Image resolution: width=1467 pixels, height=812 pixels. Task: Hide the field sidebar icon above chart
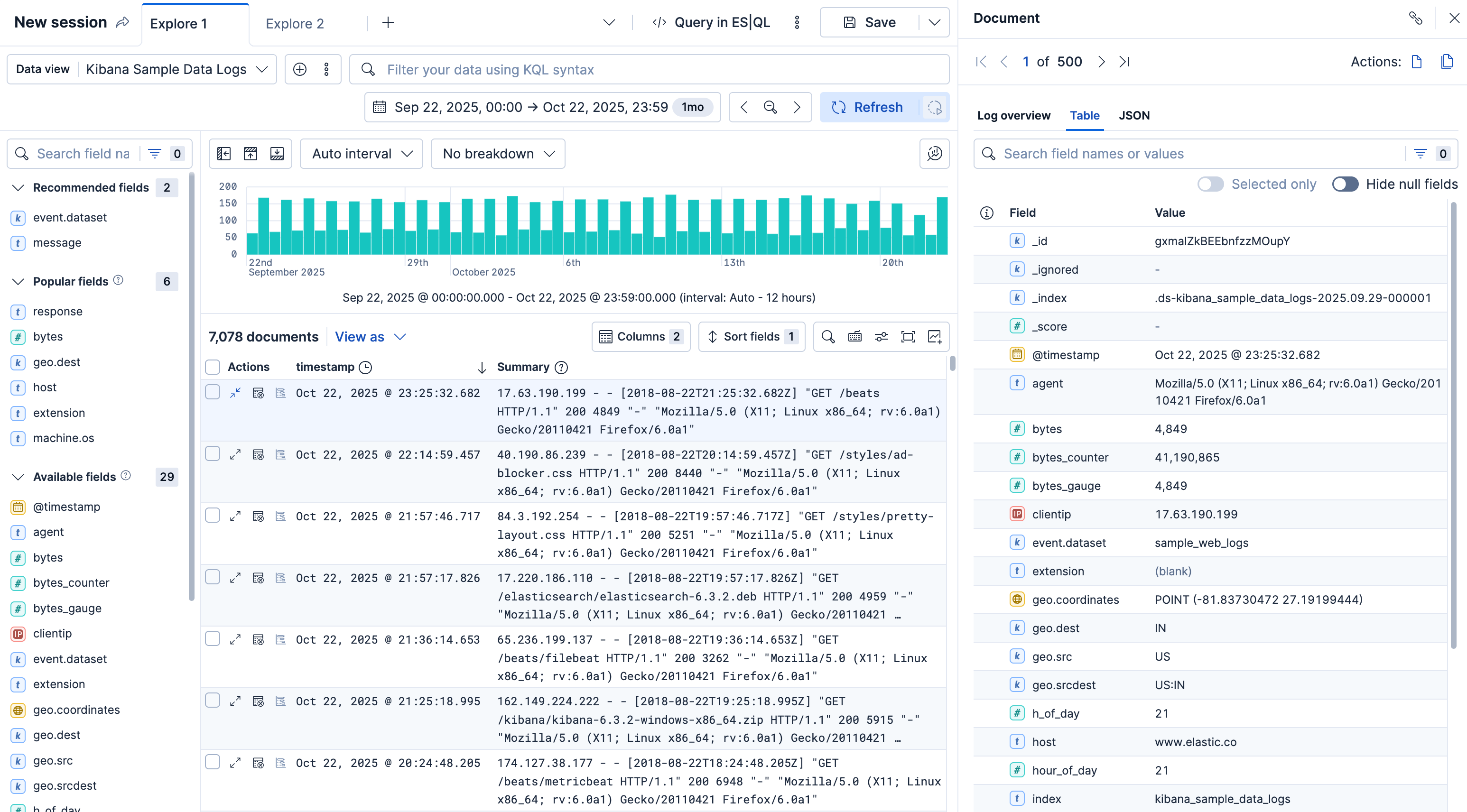[x=224, y=154]
